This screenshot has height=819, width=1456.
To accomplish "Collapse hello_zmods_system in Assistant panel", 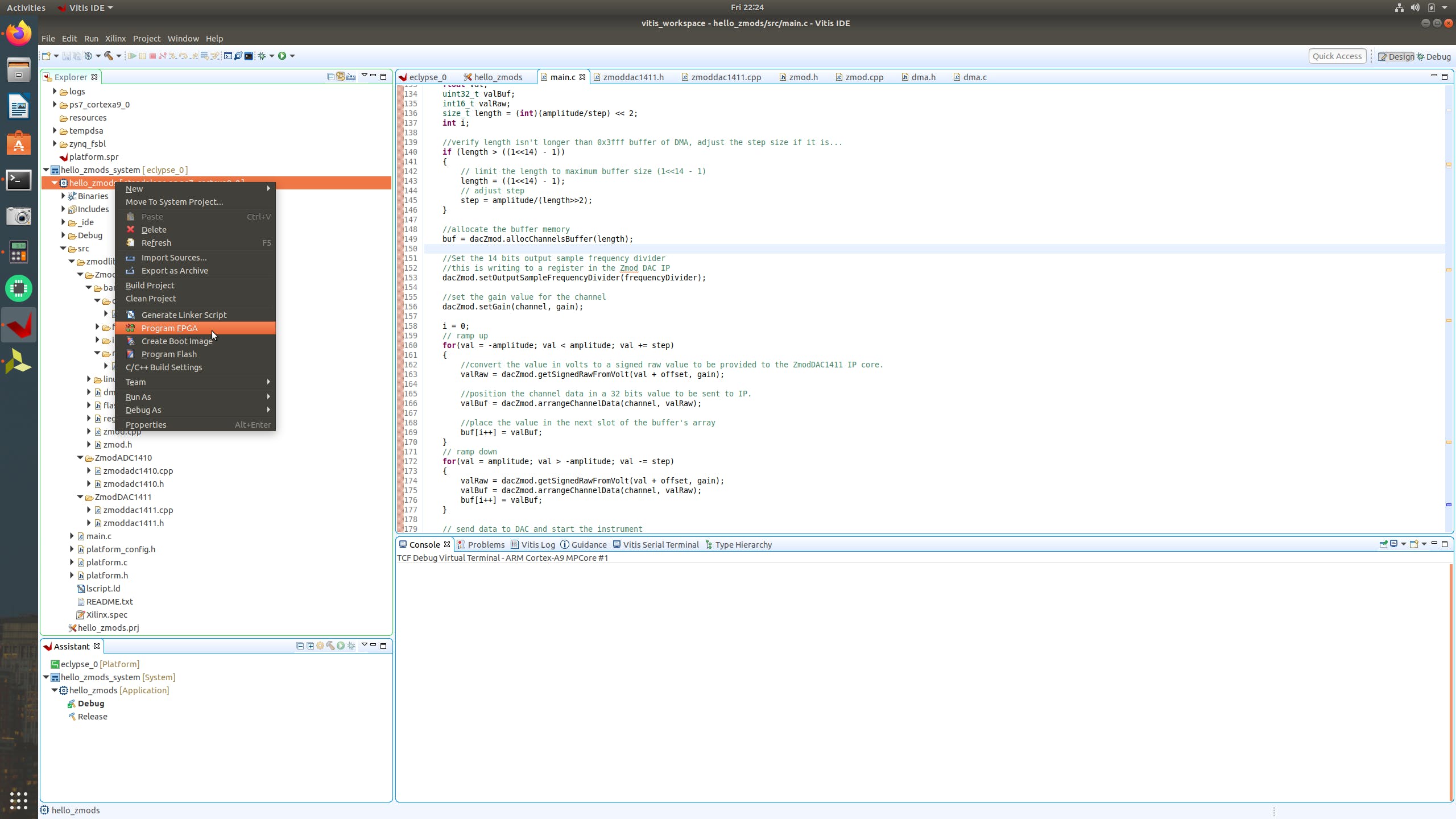I will 46,677.
